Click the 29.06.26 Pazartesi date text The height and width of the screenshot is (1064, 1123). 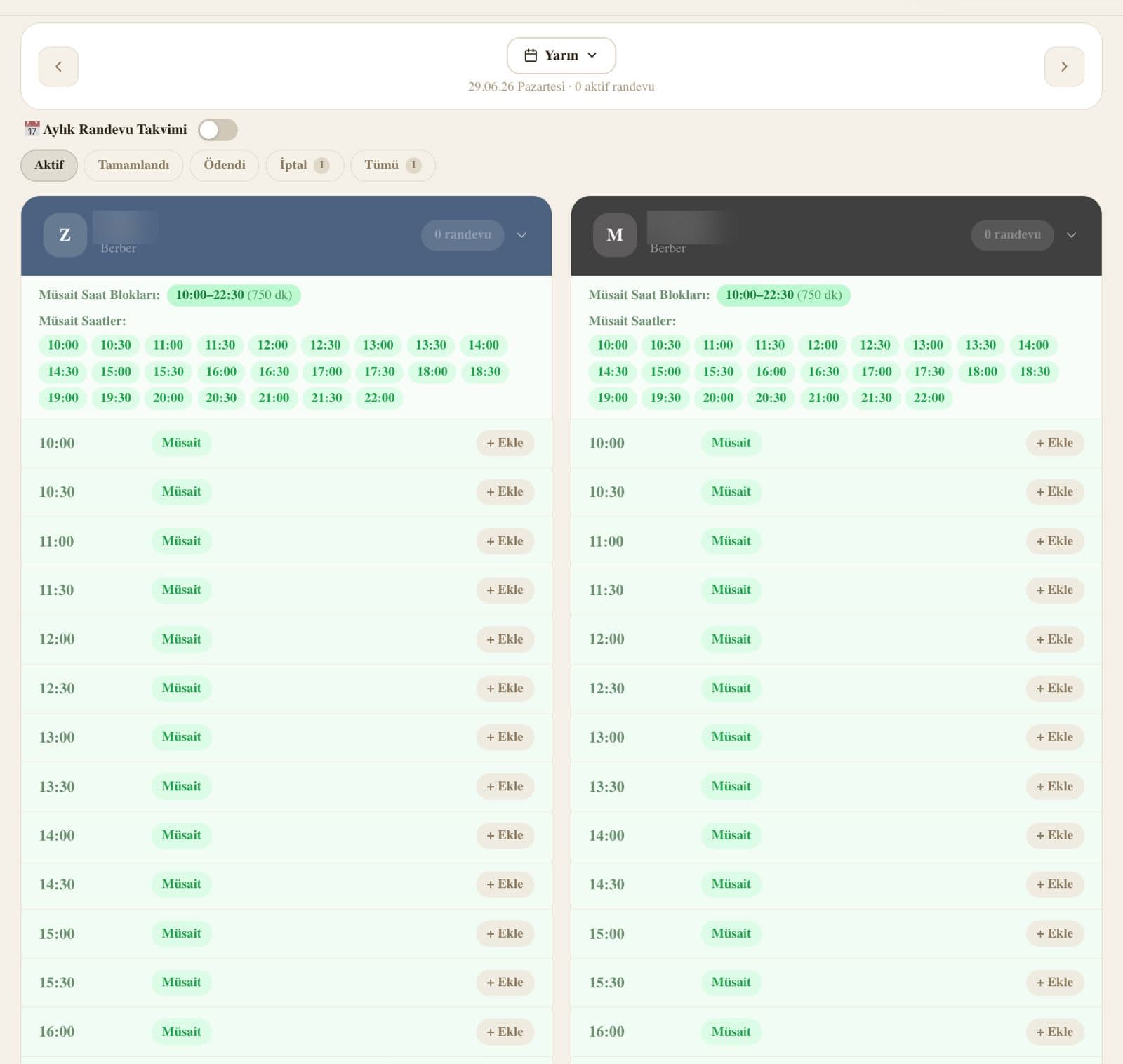[x=516, y=87]
